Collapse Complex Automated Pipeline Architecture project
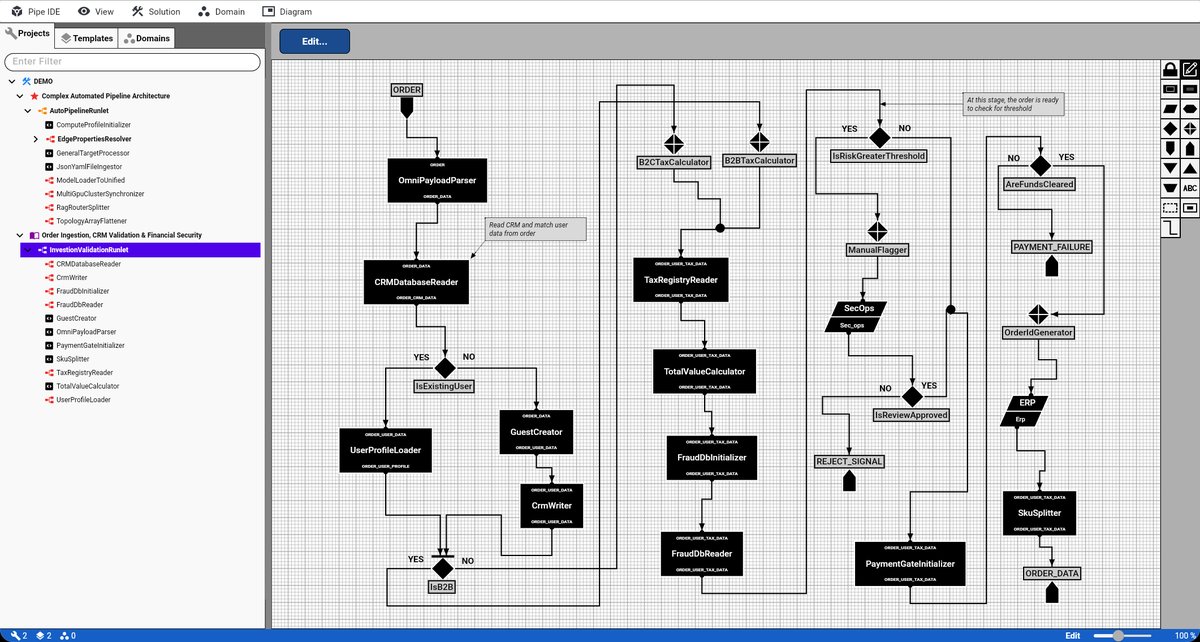This screenshot has height=642, width=1200. click(x=20, y=96)
